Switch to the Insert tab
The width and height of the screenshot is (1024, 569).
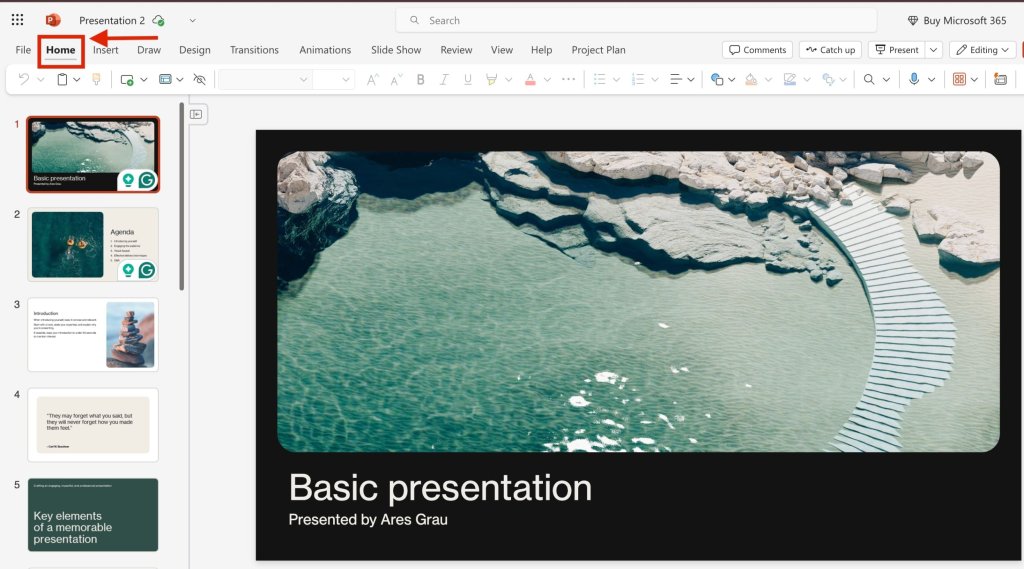tap(106, 50)
